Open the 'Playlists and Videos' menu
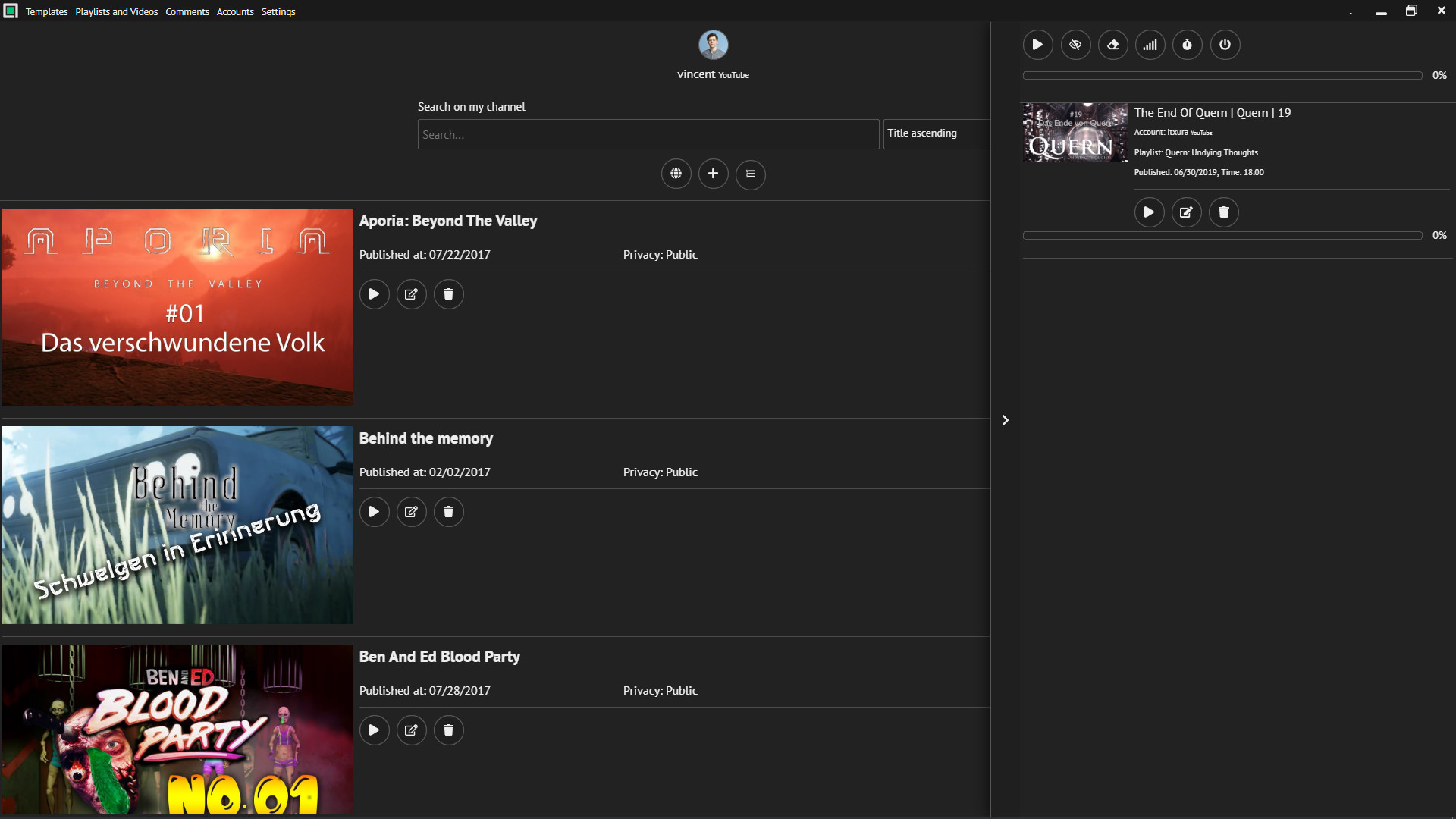 click(115, 11)
